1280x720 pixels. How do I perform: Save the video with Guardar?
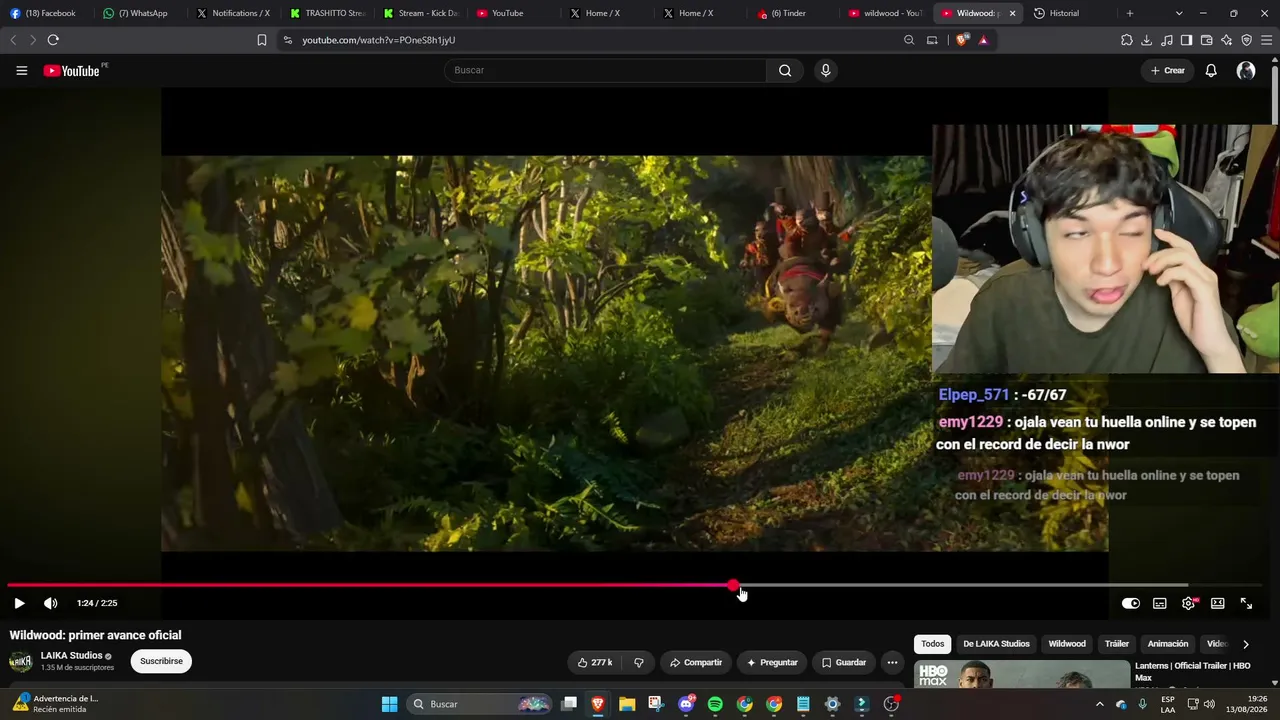(x=844, y=662)
